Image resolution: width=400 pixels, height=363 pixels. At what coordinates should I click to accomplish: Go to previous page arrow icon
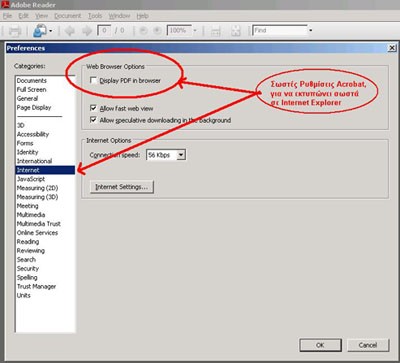tap(70, 31)
